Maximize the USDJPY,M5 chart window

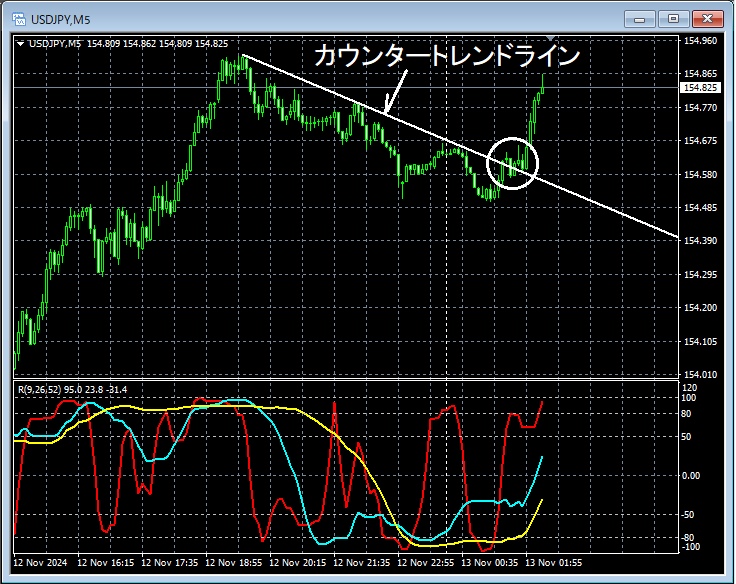point(673,19)
